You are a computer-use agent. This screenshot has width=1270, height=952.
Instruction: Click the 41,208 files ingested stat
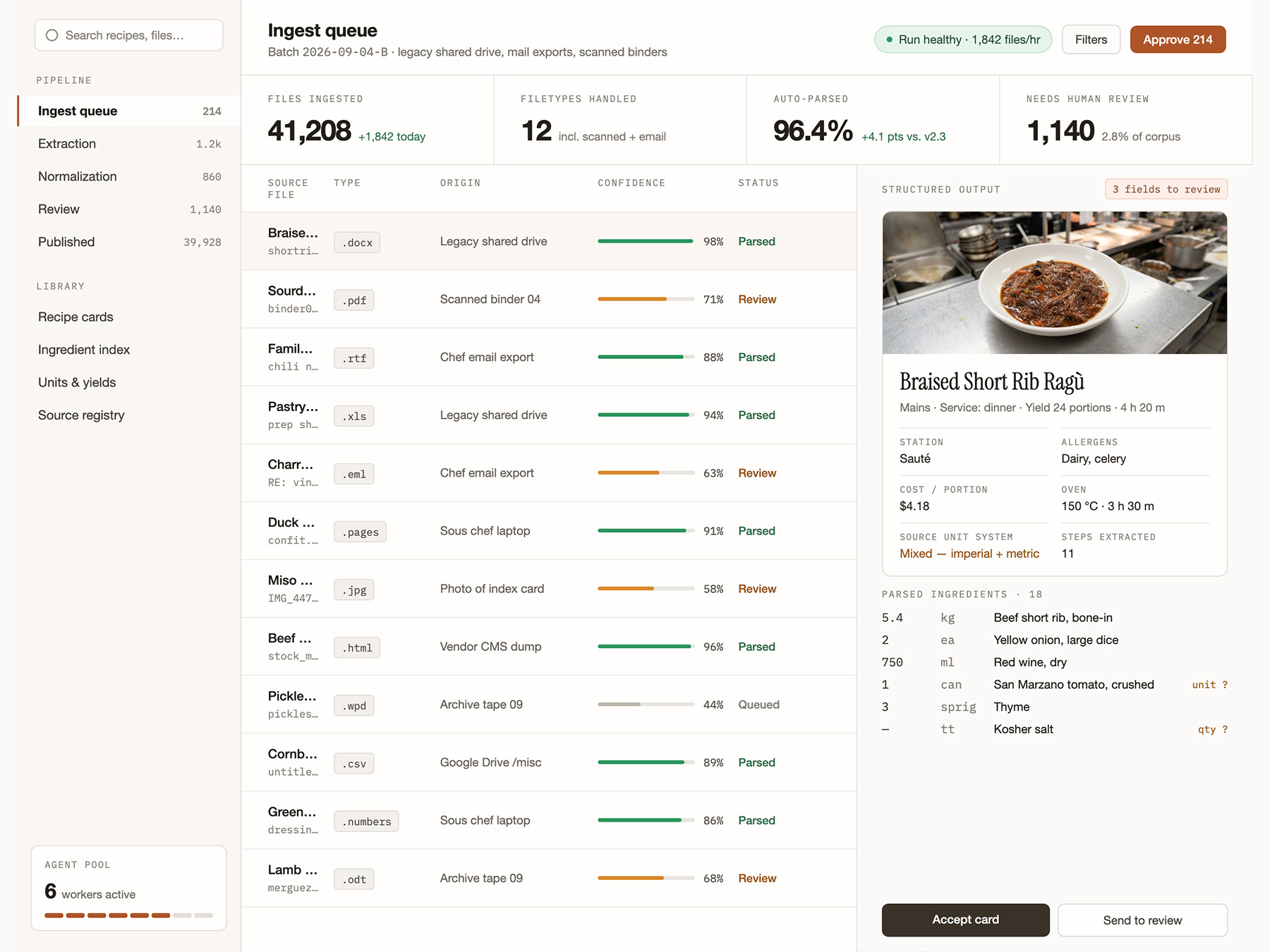pos(309,130)
